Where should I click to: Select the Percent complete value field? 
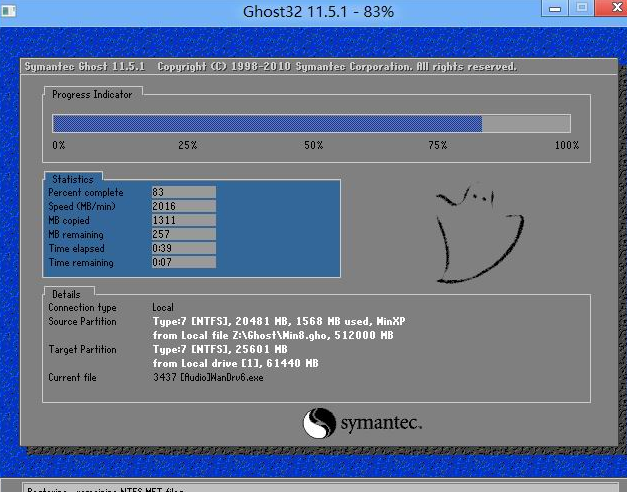coord(182,192)
